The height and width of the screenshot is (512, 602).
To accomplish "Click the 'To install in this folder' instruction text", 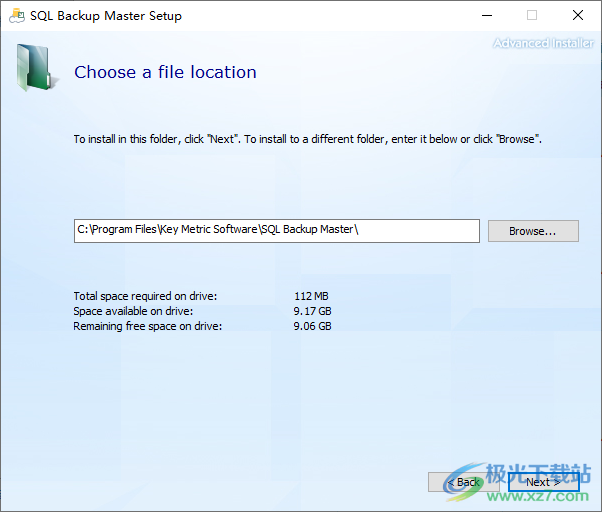I will tap(308, 139).
